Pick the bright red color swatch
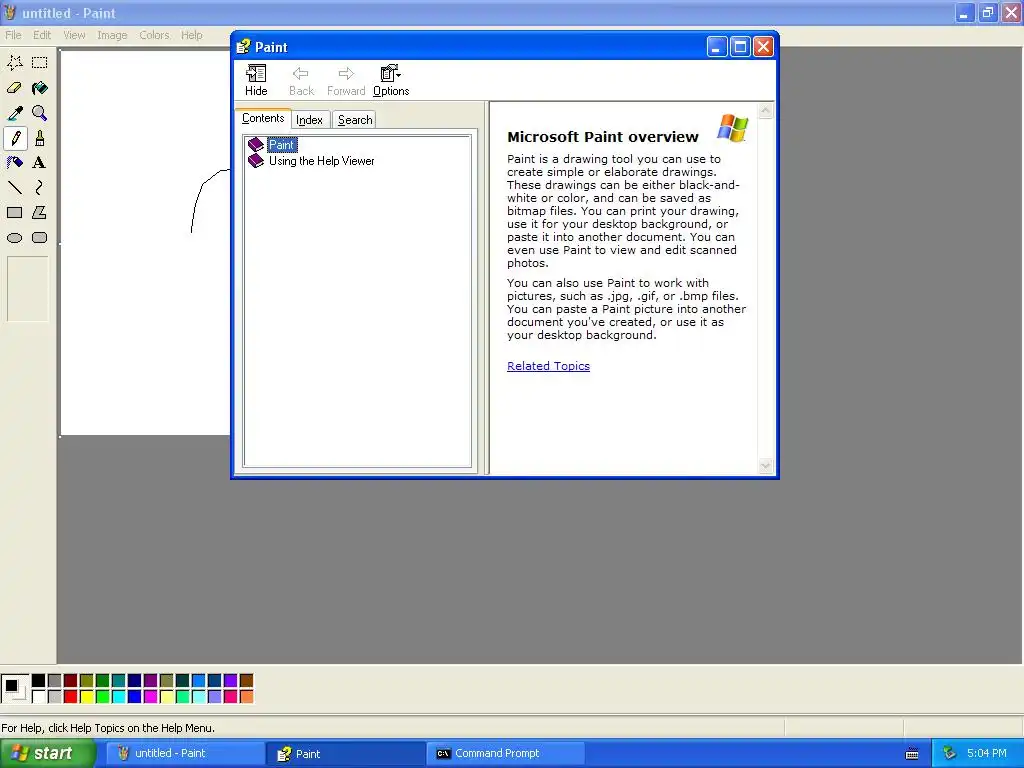This screenshot has width=1024, height=768. (71, 697)
